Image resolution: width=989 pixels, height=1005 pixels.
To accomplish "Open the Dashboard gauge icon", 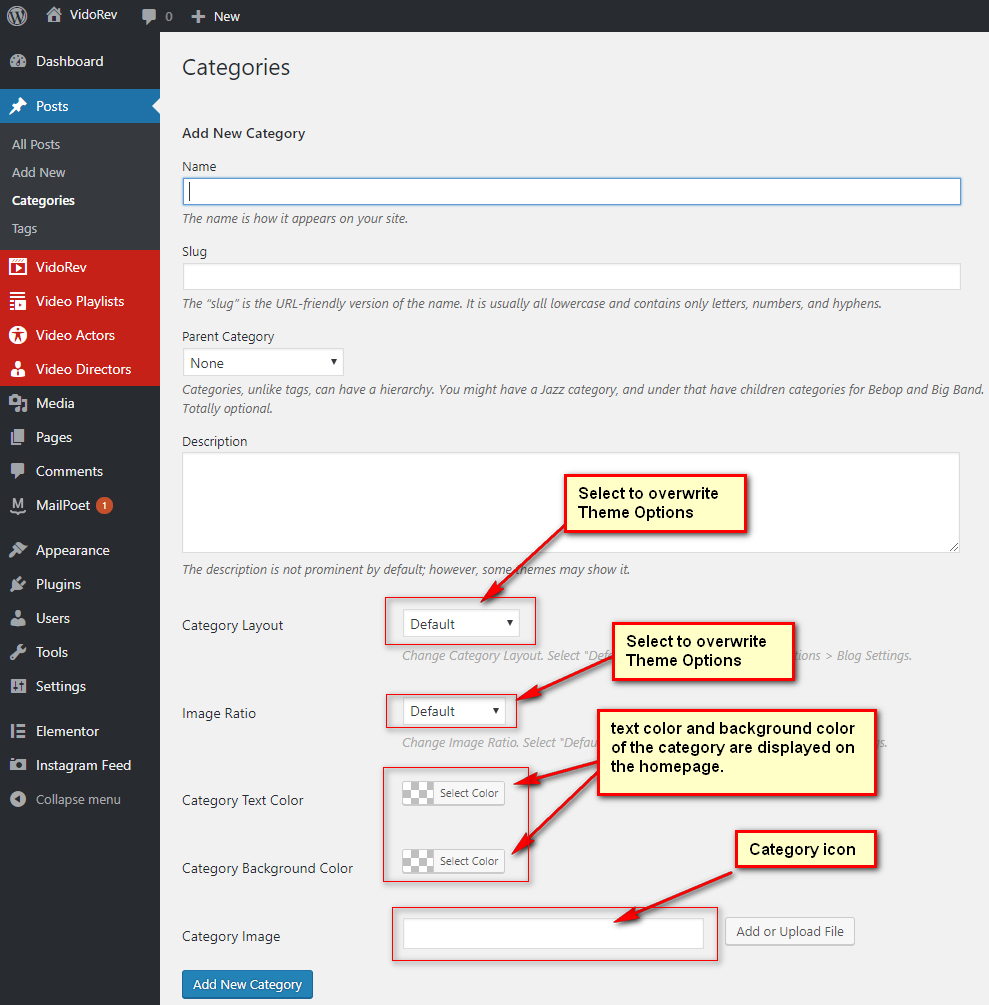I will pos(18,61).
